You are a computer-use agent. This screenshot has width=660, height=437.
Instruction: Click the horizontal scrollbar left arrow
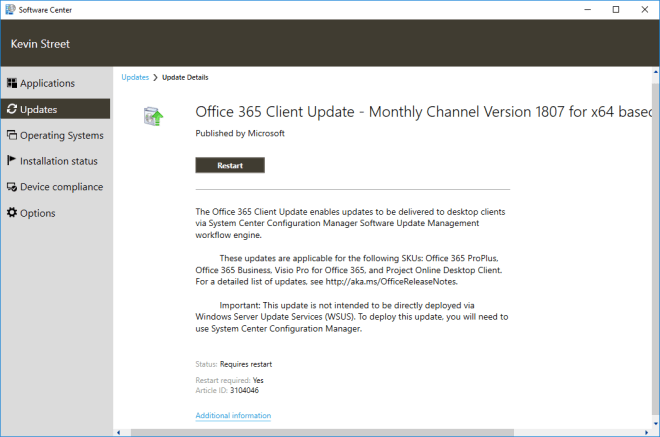coord(119,432)
